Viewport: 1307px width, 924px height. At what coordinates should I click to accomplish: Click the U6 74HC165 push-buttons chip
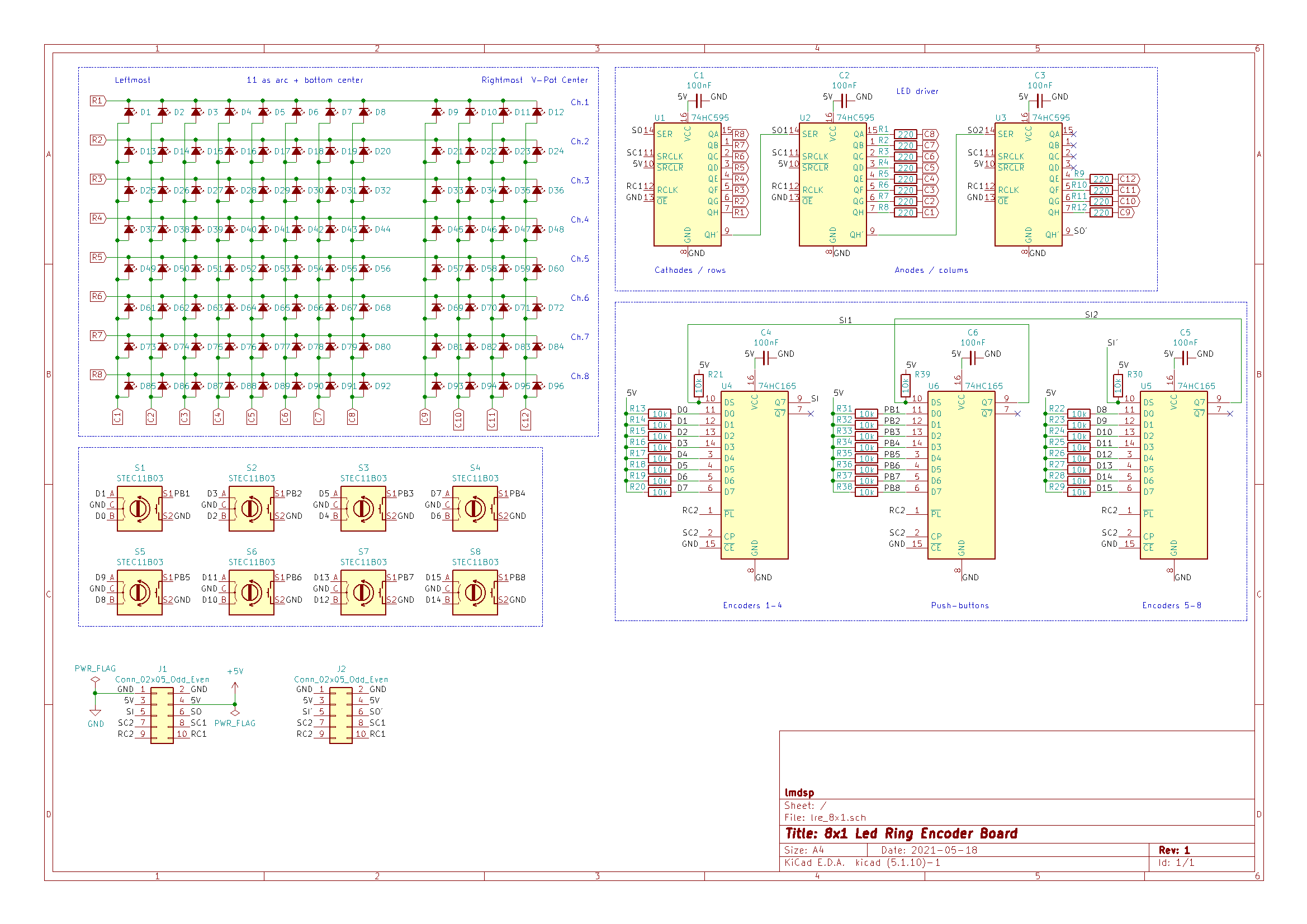tap(961, 475)
